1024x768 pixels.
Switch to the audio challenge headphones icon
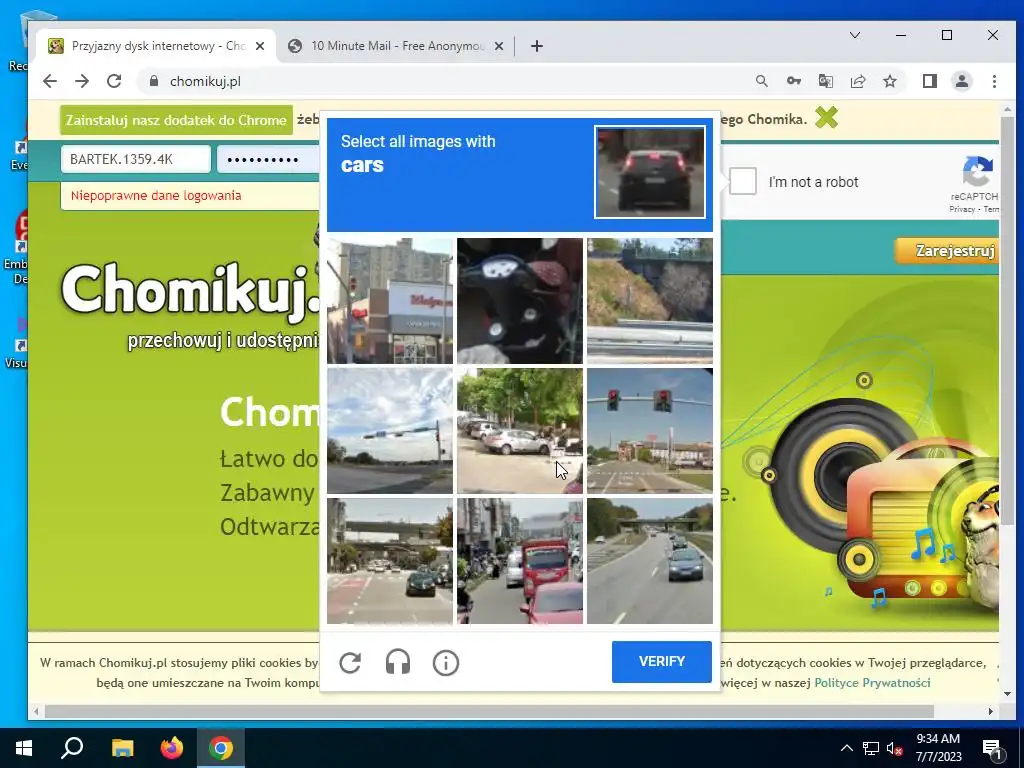(398, 662)
